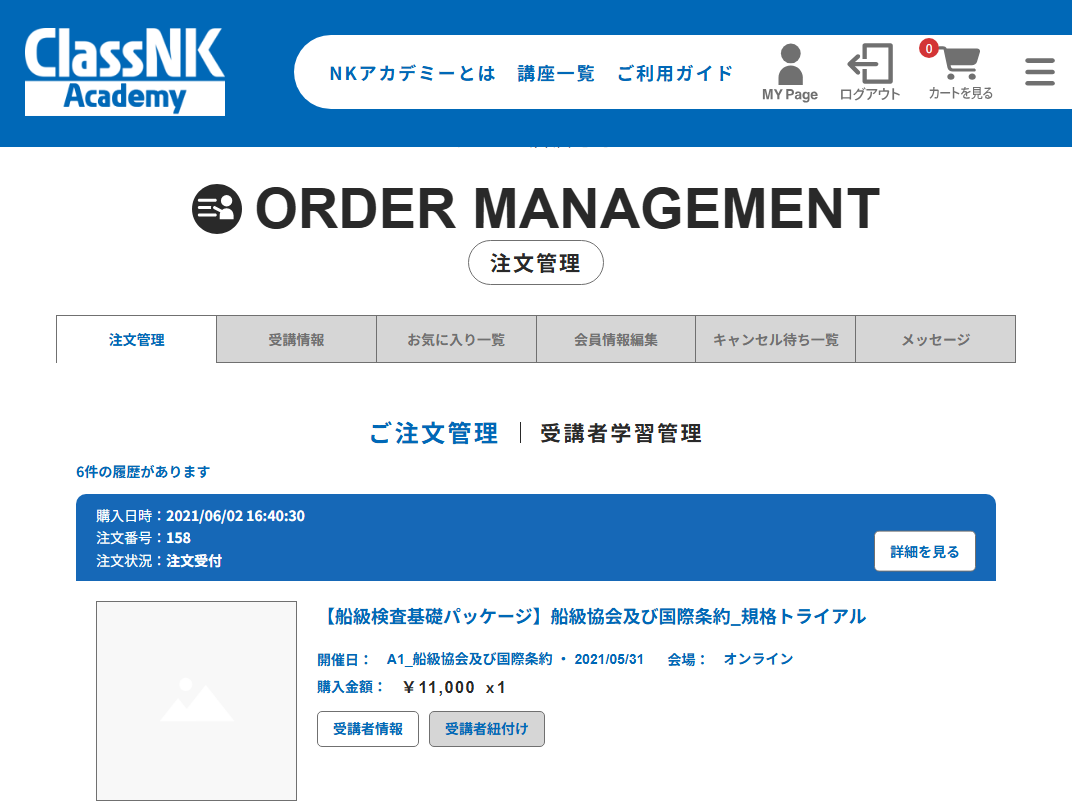Click the red cart count badge
The height and width of the screenshot is (802, 1072).
pyautogui.click(x=929, y=48)
